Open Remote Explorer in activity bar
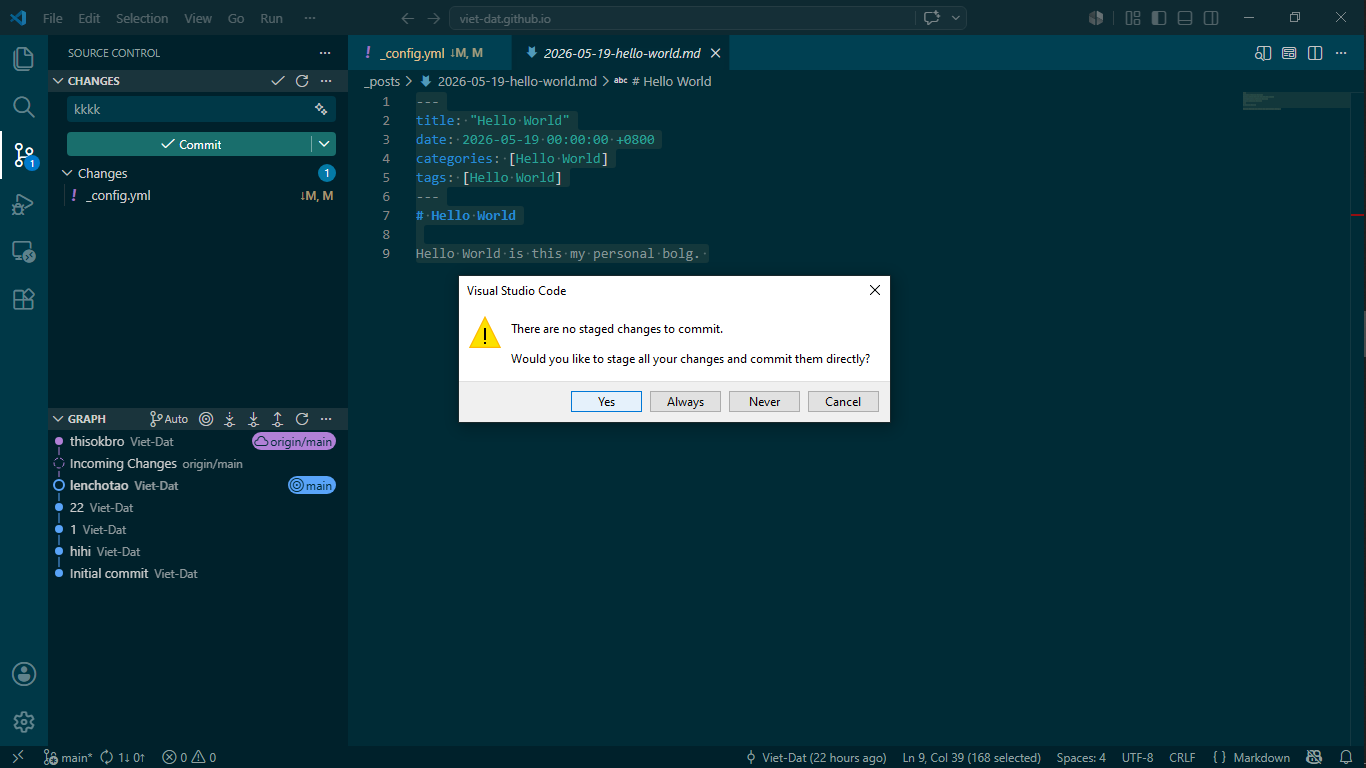 click(23, 251)
